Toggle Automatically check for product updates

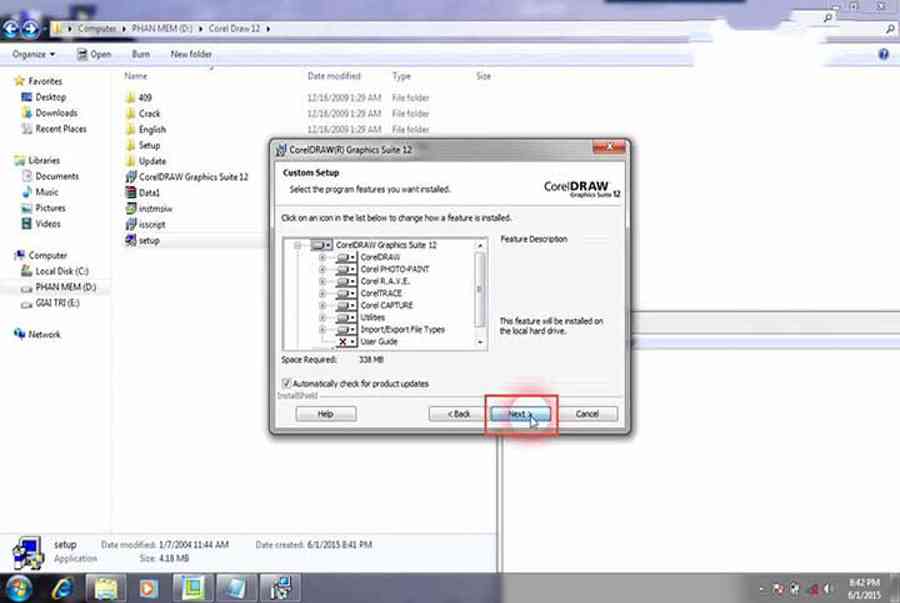pos(287,383)
